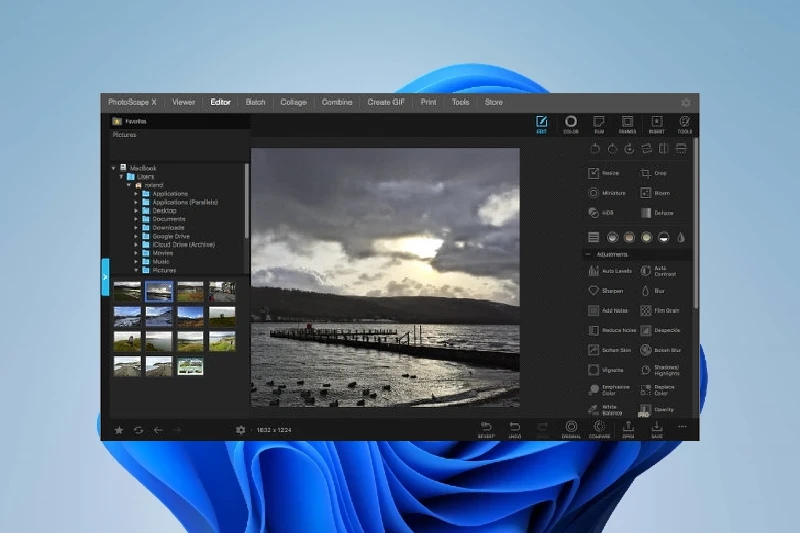Click the flip vertical icon

(681, 148)
